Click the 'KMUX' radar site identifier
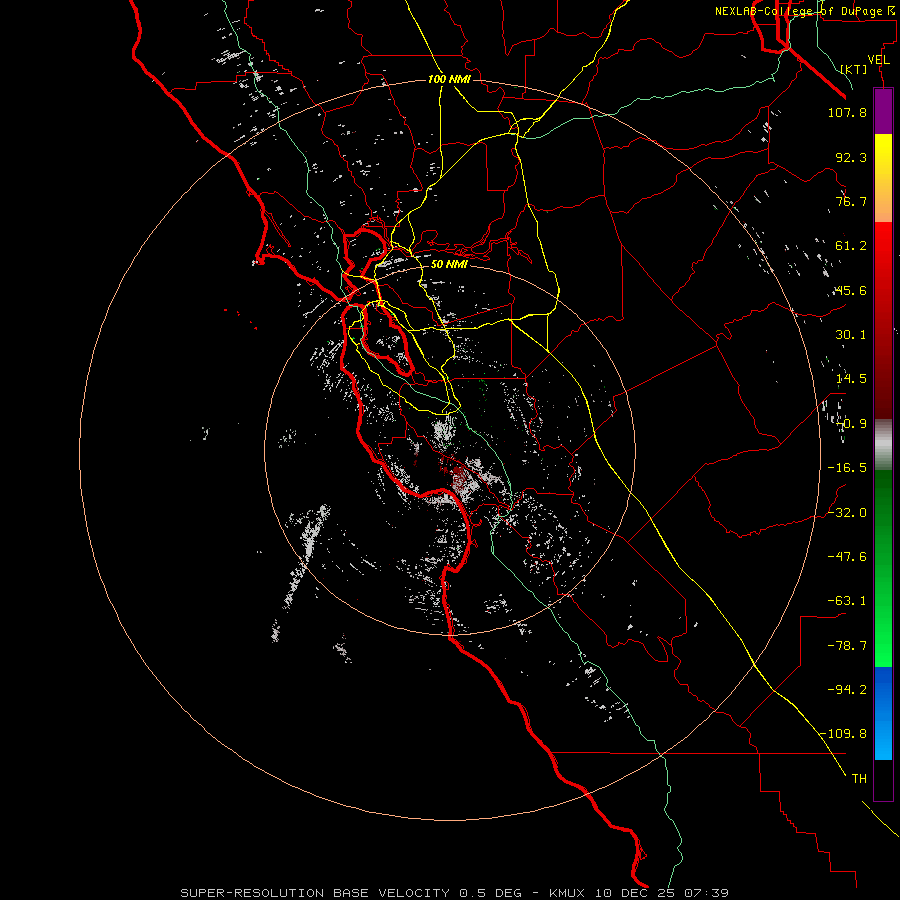 pos(569,893)
